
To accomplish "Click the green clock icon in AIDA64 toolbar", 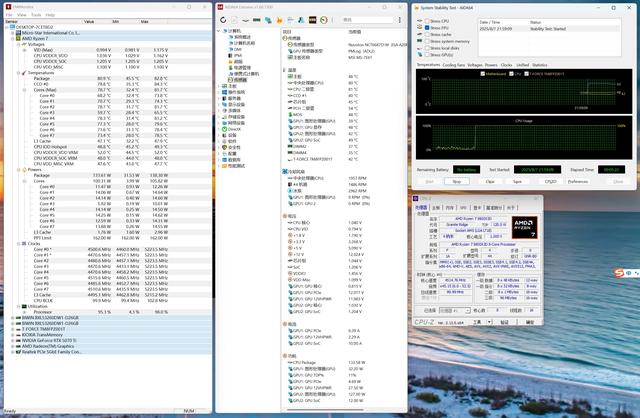I will click(x=324, y=20).
